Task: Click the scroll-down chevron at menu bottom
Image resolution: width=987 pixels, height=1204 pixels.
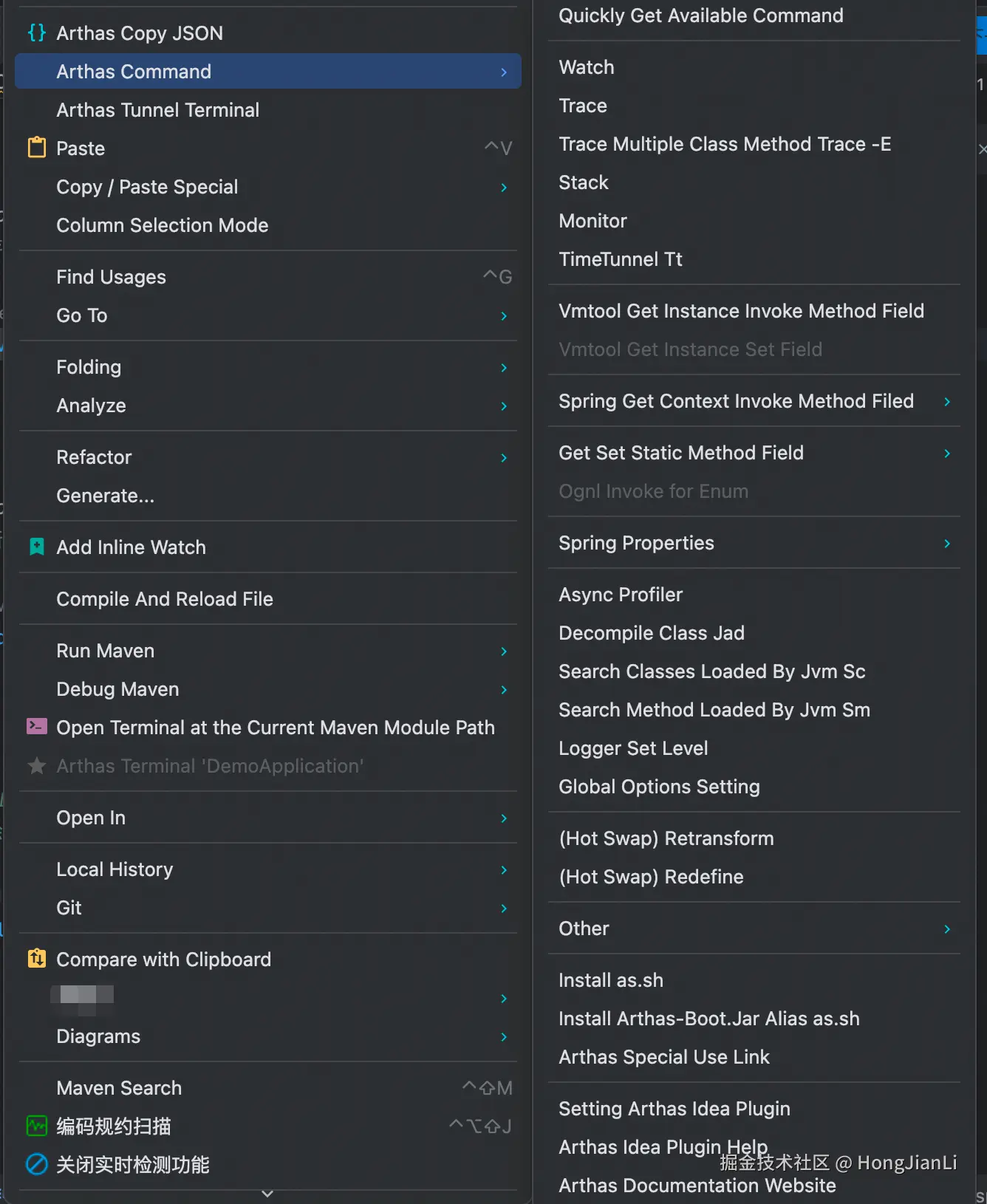Action: pyautogui.click(x=267, y=1194)
